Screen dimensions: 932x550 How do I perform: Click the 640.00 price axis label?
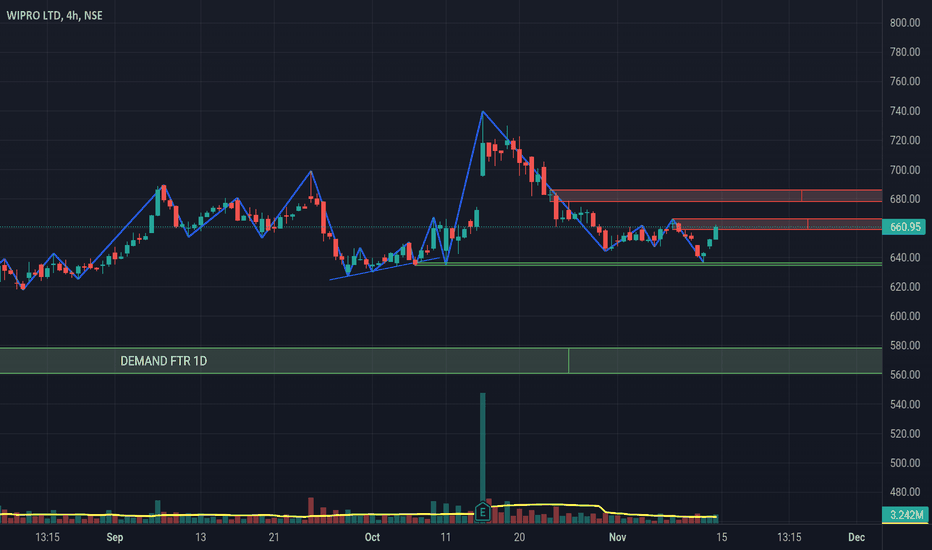coord(905,257)
